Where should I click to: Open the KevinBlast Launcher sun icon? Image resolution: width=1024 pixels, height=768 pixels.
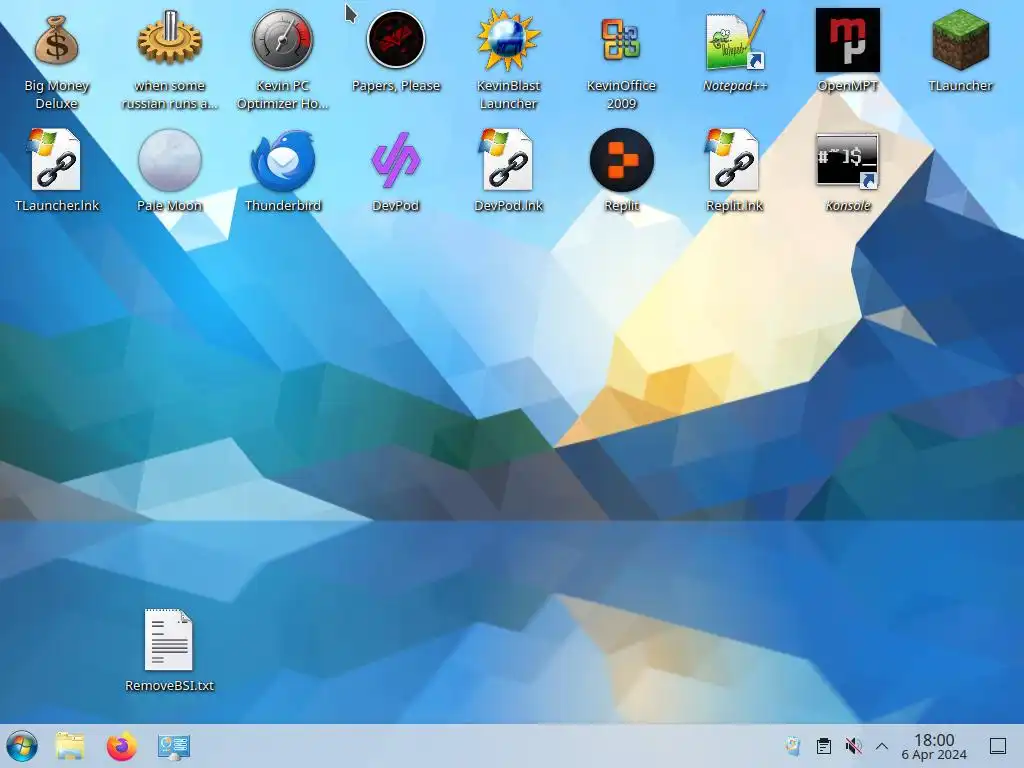tap(509, 40)
